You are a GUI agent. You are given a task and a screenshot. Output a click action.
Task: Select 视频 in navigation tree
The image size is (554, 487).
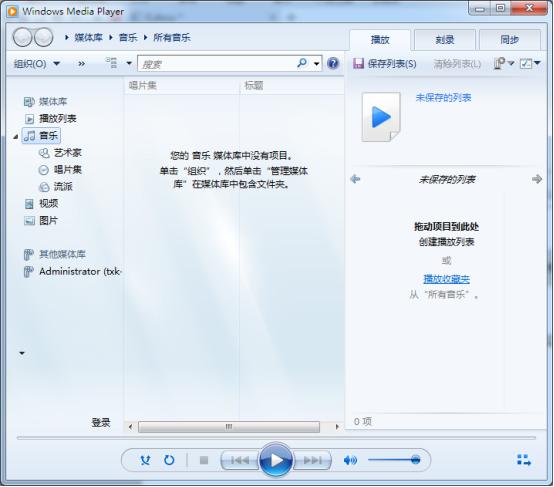[41, 204]
